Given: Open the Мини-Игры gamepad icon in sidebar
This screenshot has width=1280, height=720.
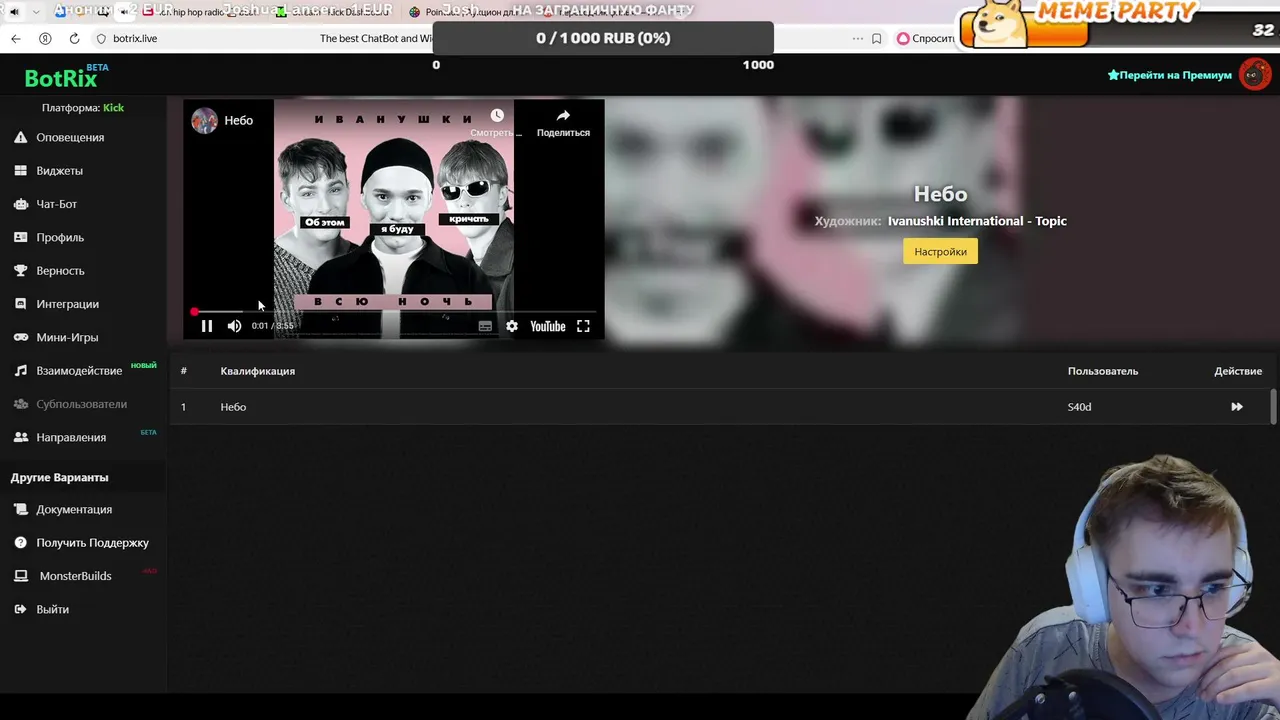Looking at the screenshot, I should [x=20, y=337].
